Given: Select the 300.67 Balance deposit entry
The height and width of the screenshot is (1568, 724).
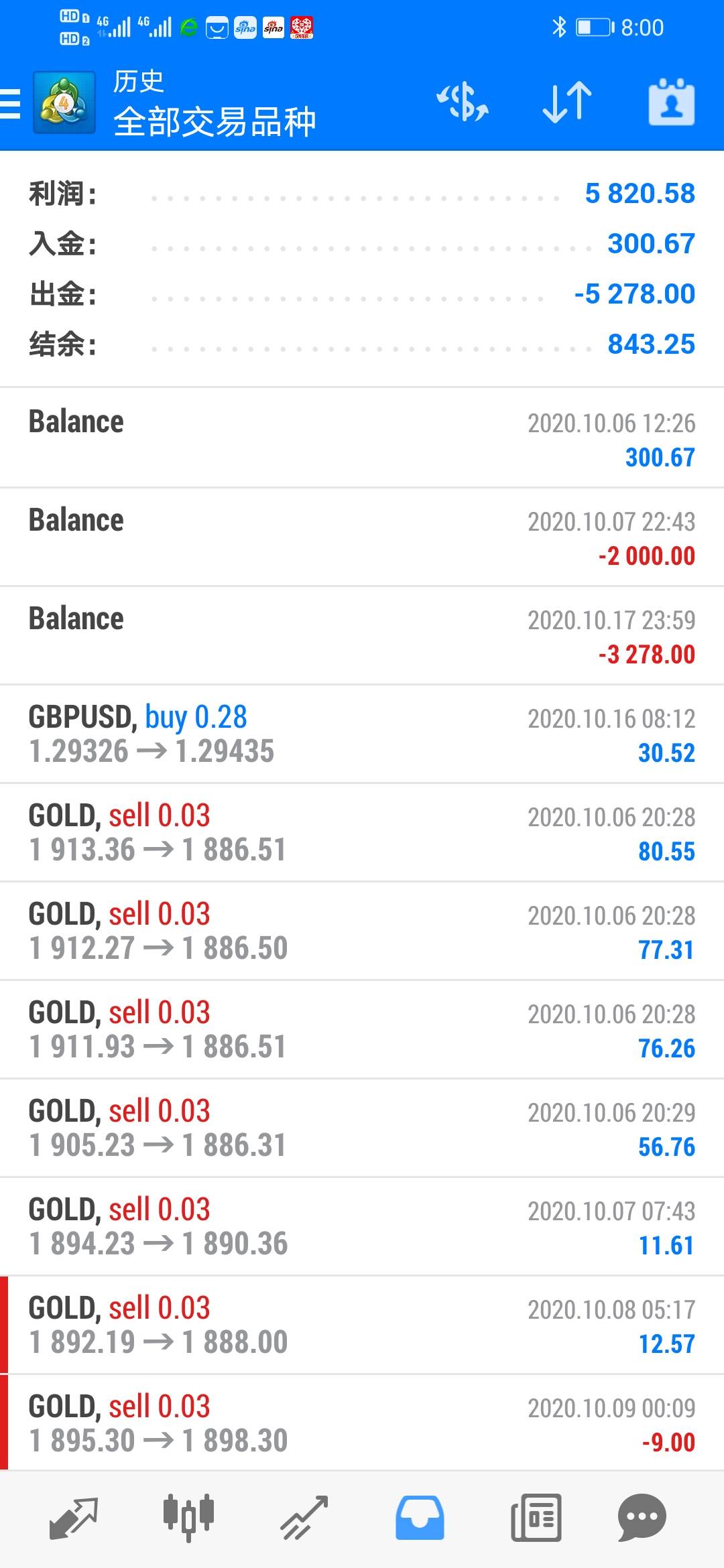Looking at the screenshot, I should tap(362, 439).
